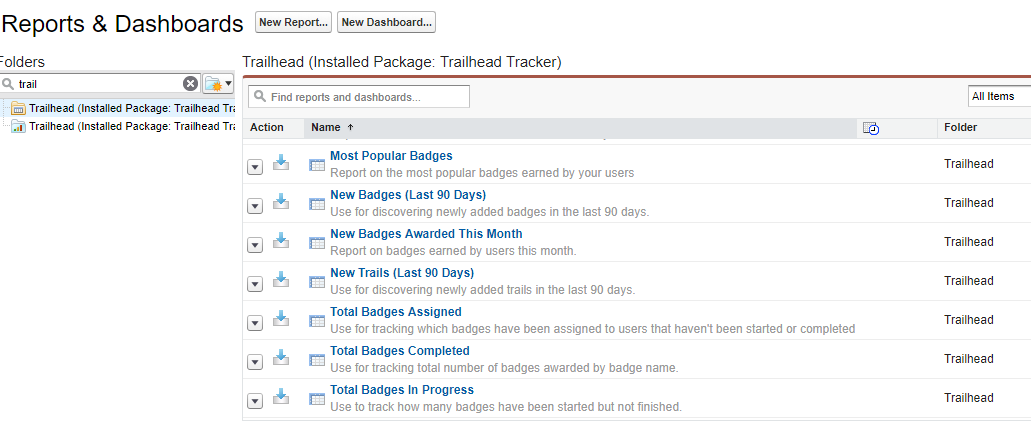Click 'Trailhead' folder cell of Total Badges Assigned
1031x421 pixels.
click(969, 320)
